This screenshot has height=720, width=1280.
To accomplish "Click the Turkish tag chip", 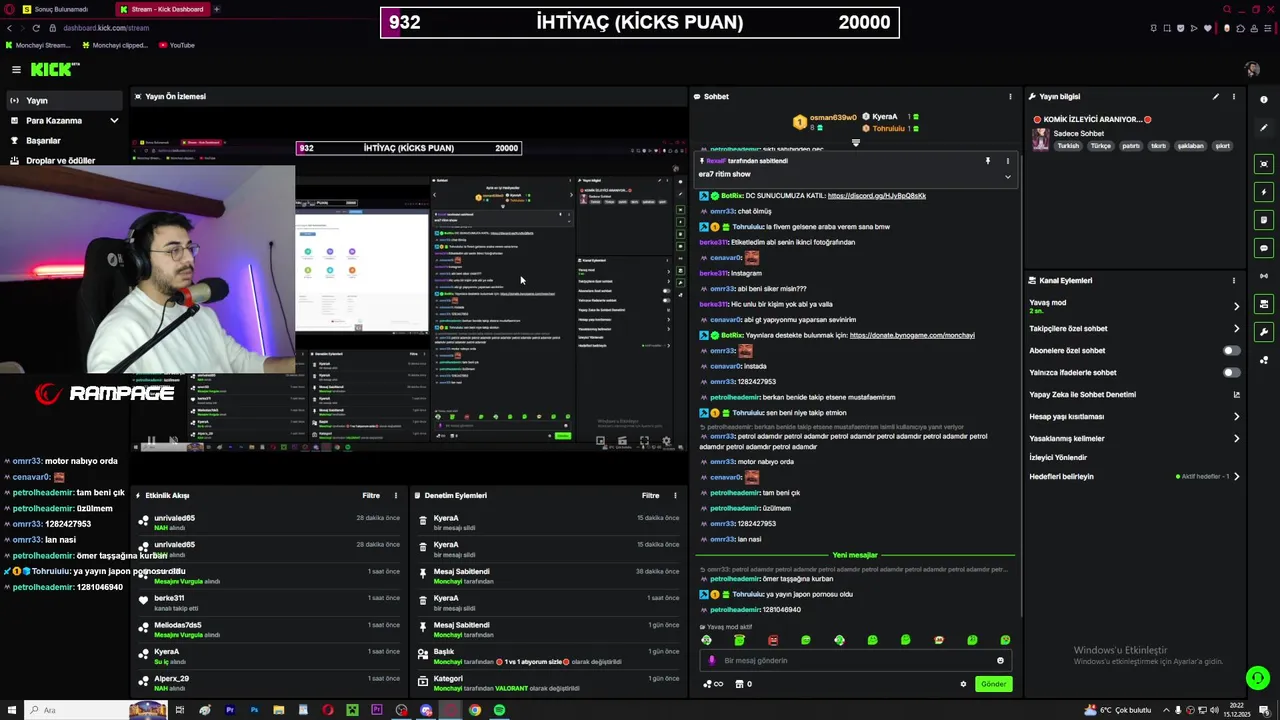I will (1069, 146).
